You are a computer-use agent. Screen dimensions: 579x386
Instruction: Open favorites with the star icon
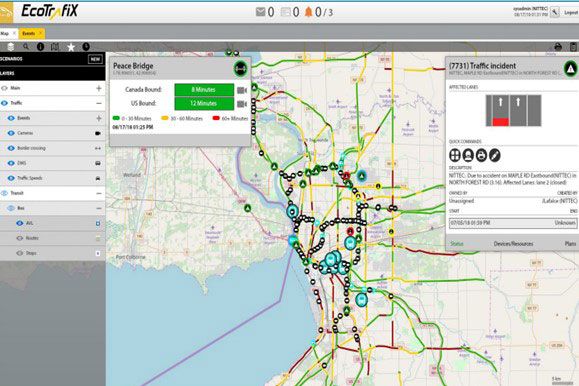click(71, 47)
